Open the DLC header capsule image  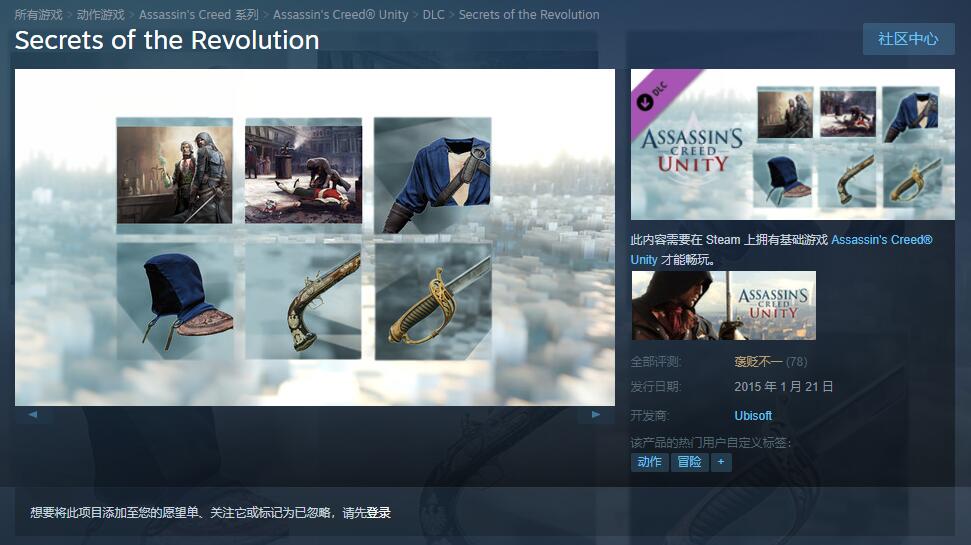[x=793, y=144]
